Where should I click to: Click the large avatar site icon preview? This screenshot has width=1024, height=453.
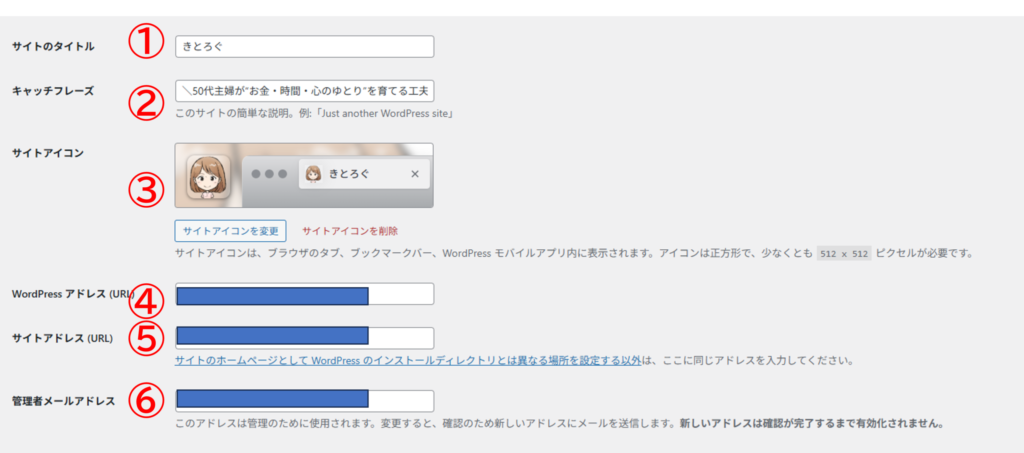point(208,177)
